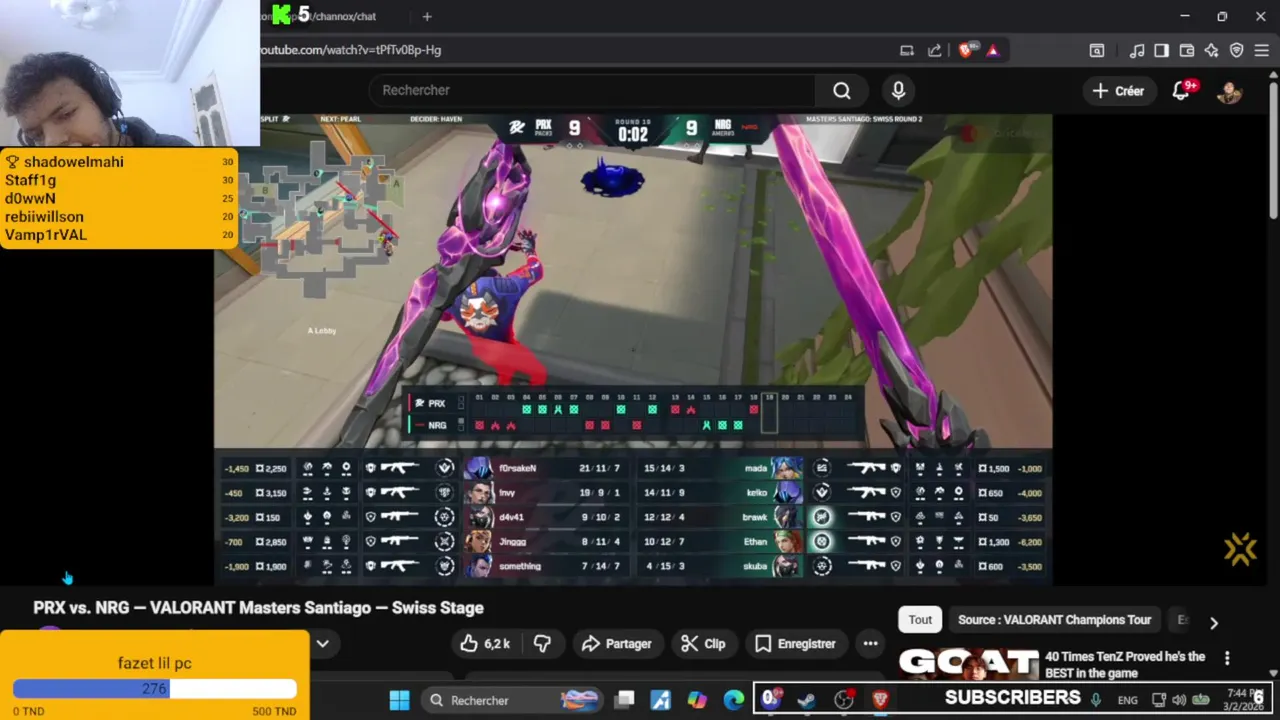1280x720 pixels.
Task: Click the Brave VPN shield icon
Action: (x=1237, y=50)
